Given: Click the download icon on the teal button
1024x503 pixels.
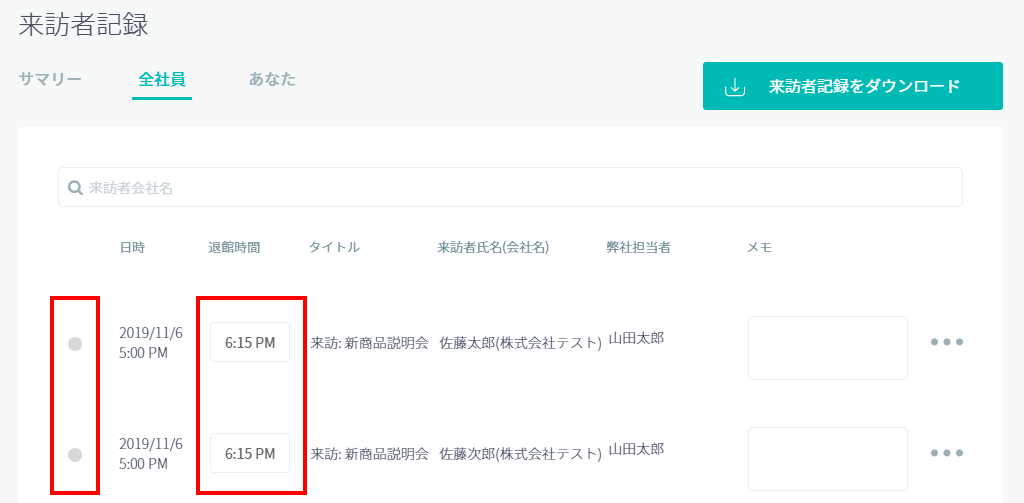Looking at the screenshot, I should tap(735, 86).
